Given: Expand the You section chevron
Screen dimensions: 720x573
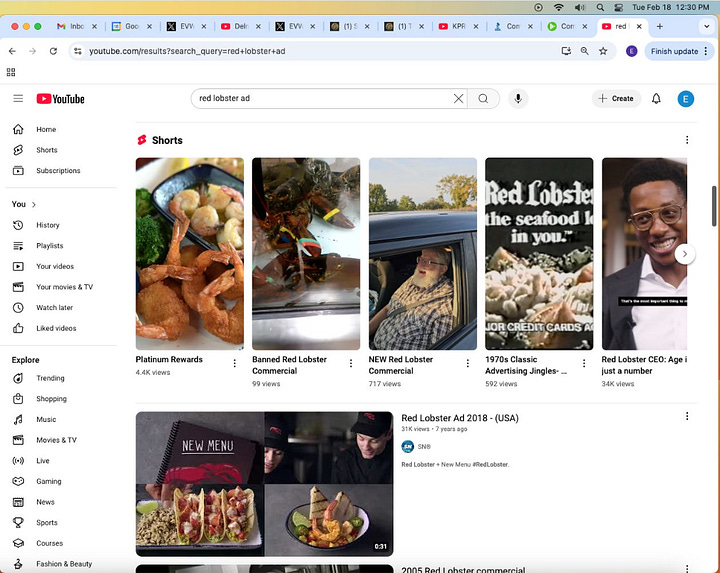Looking at the screenshot, I should [34, 204].
